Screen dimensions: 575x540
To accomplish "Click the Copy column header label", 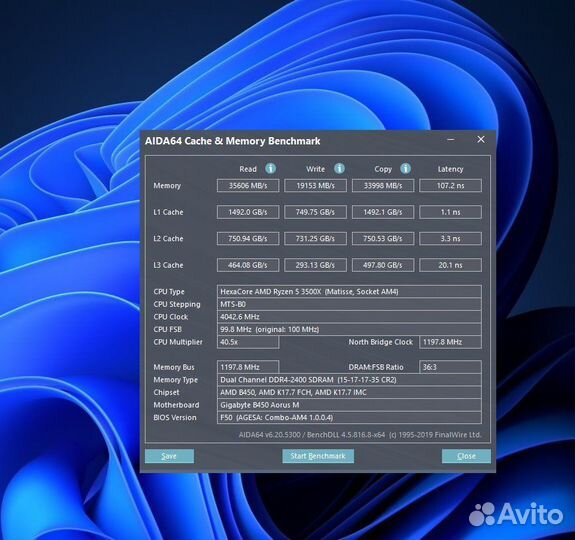I will click(x=383, y=169).
